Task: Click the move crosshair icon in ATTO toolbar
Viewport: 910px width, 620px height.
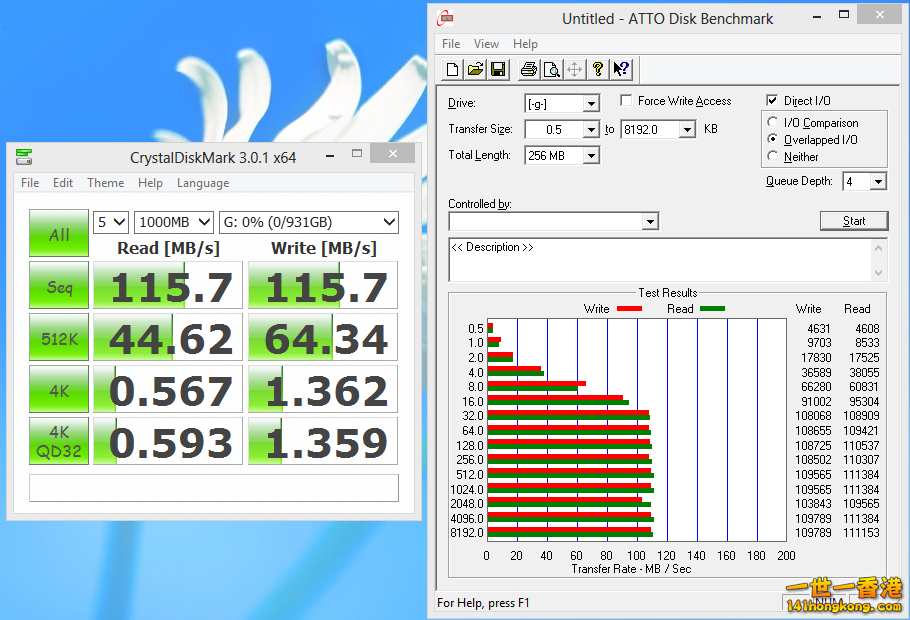Action: point(575,70)
